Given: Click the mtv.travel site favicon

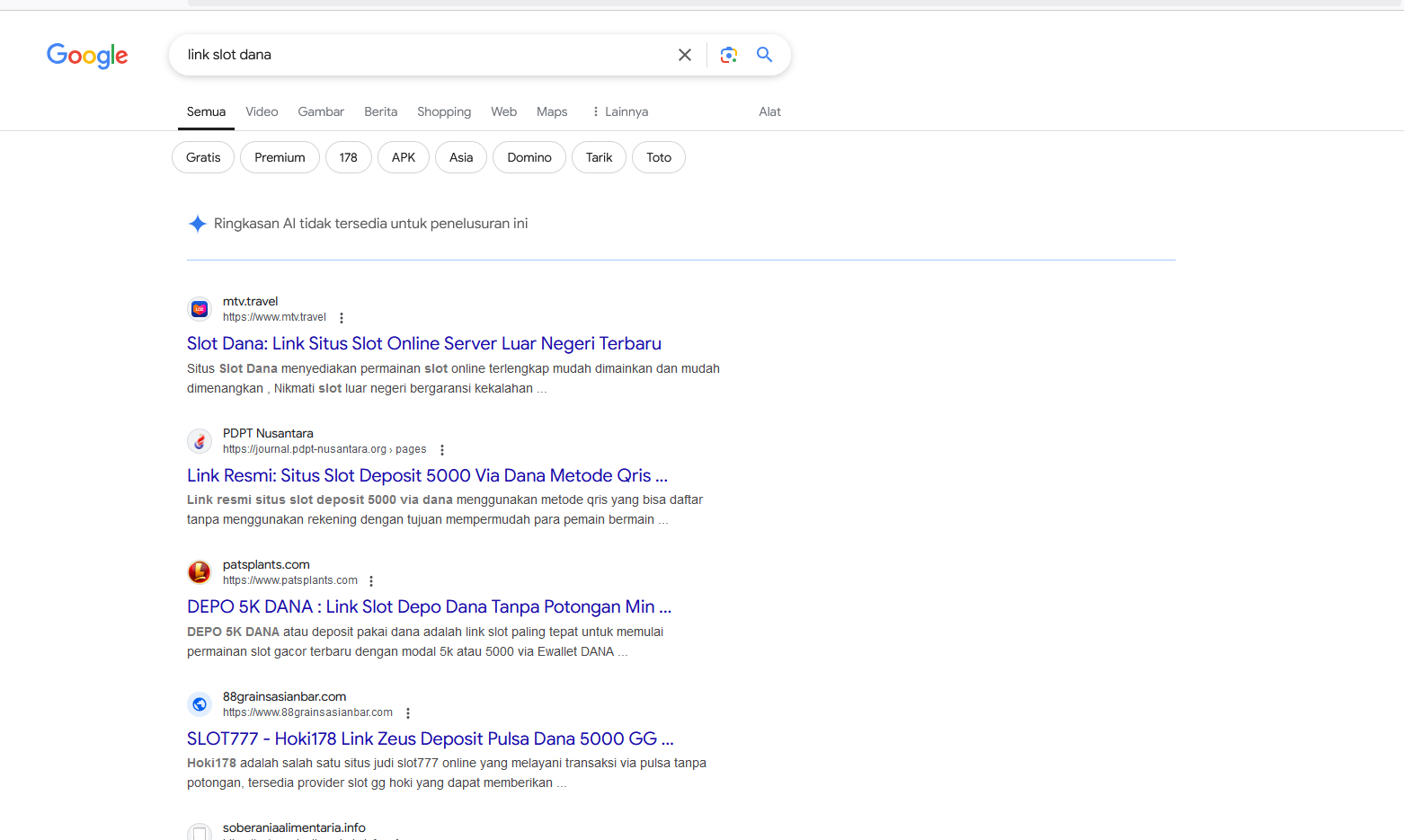Looking at the screenshot, I should 200,309.
